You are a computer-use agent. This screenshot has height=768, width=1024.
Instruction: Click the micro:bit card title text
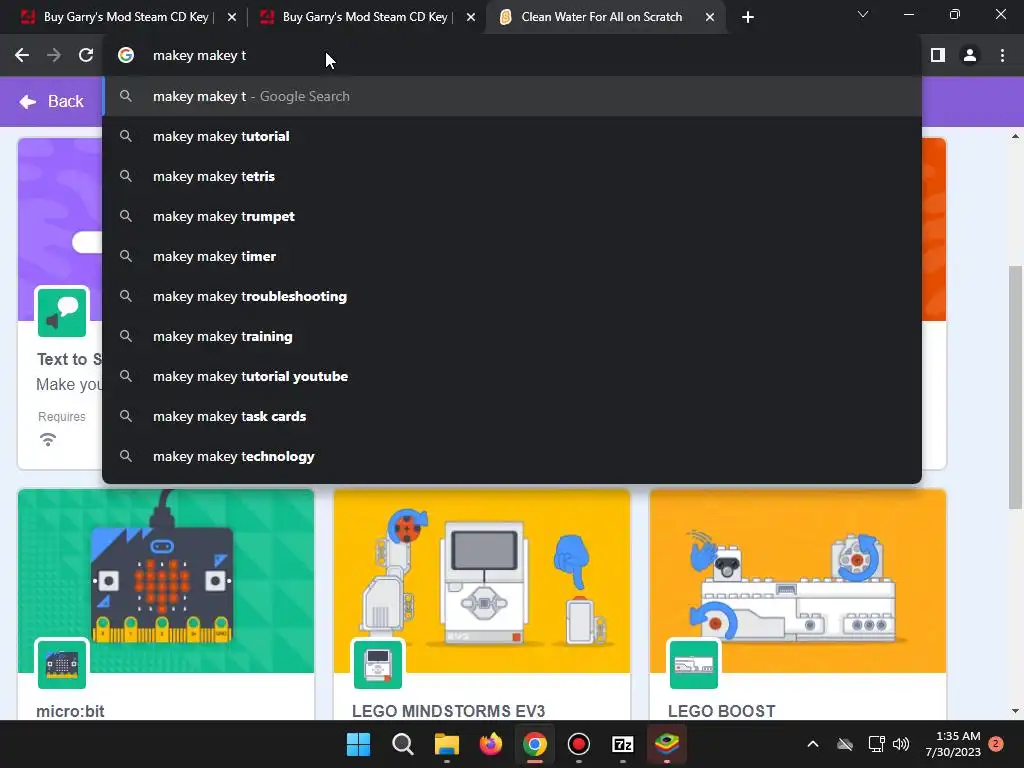click(x=70, y=711)
